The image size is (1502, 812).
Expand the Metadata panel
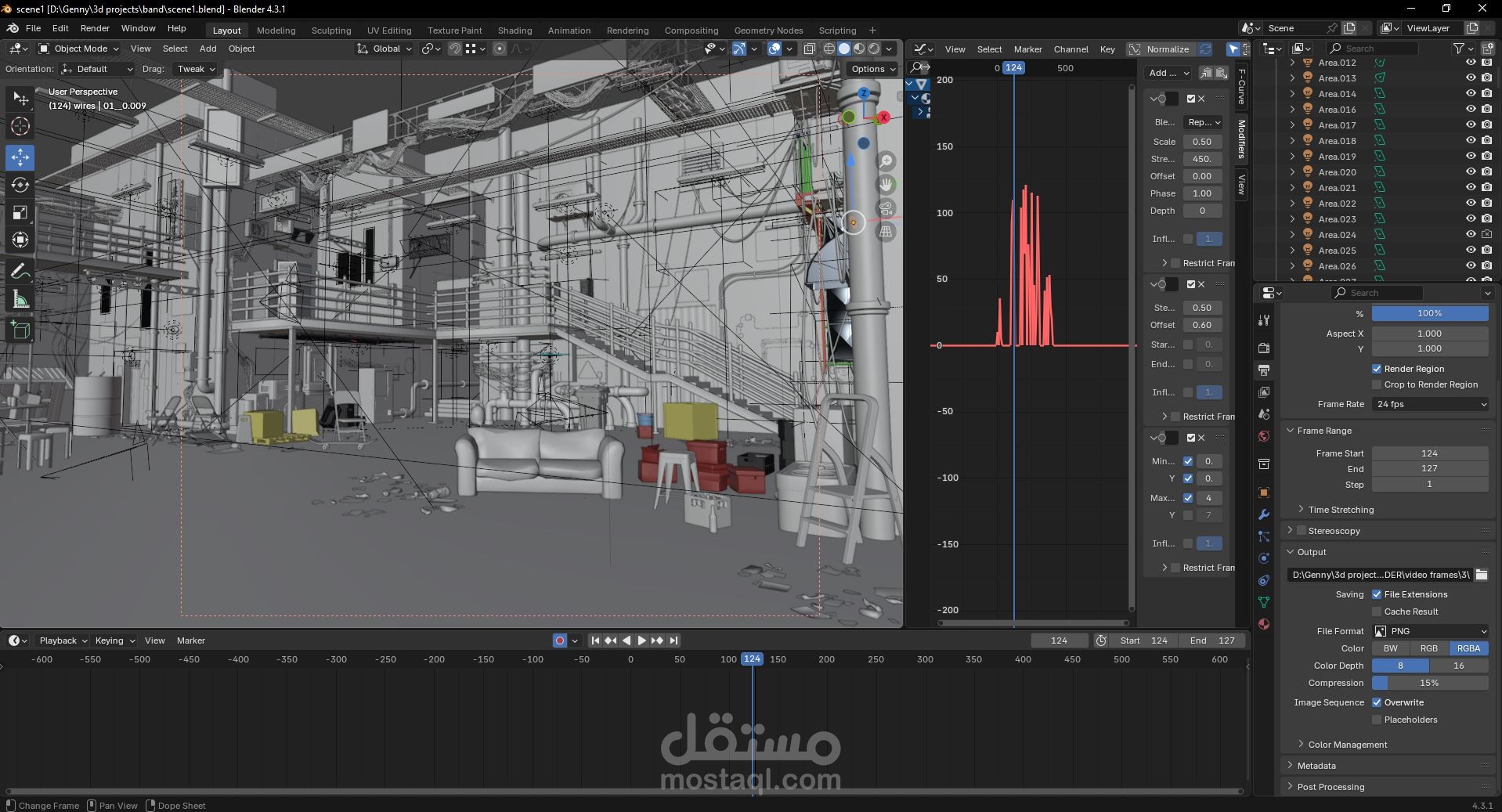1316,766
